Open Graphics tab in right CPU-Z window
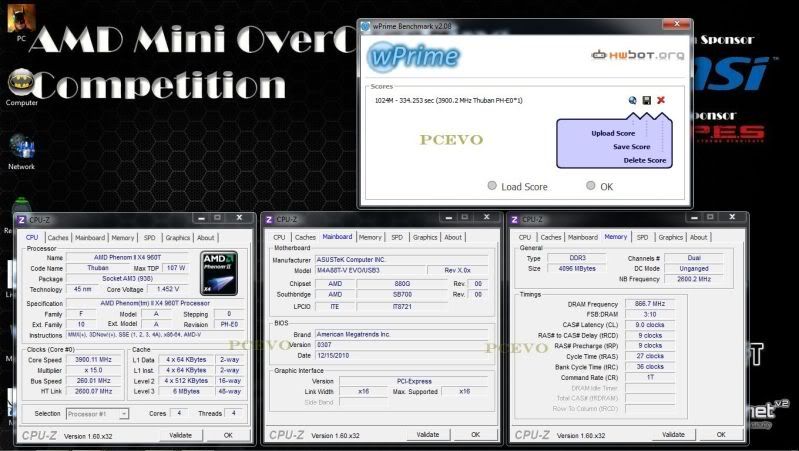Image resolution: width=799 pixels, height=451 pixels. [670, 237]
